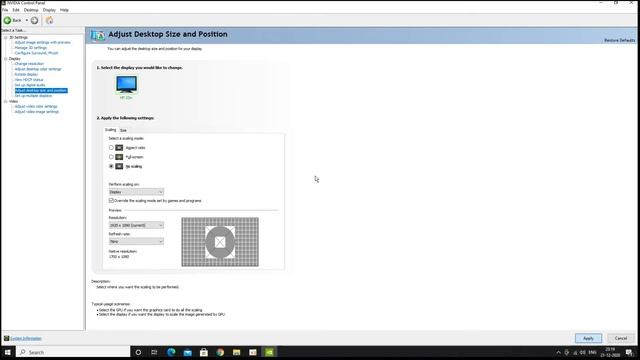Open Adjust video image settings
The height and width of the screenshot is (360, 640).
tap(37, 112)
